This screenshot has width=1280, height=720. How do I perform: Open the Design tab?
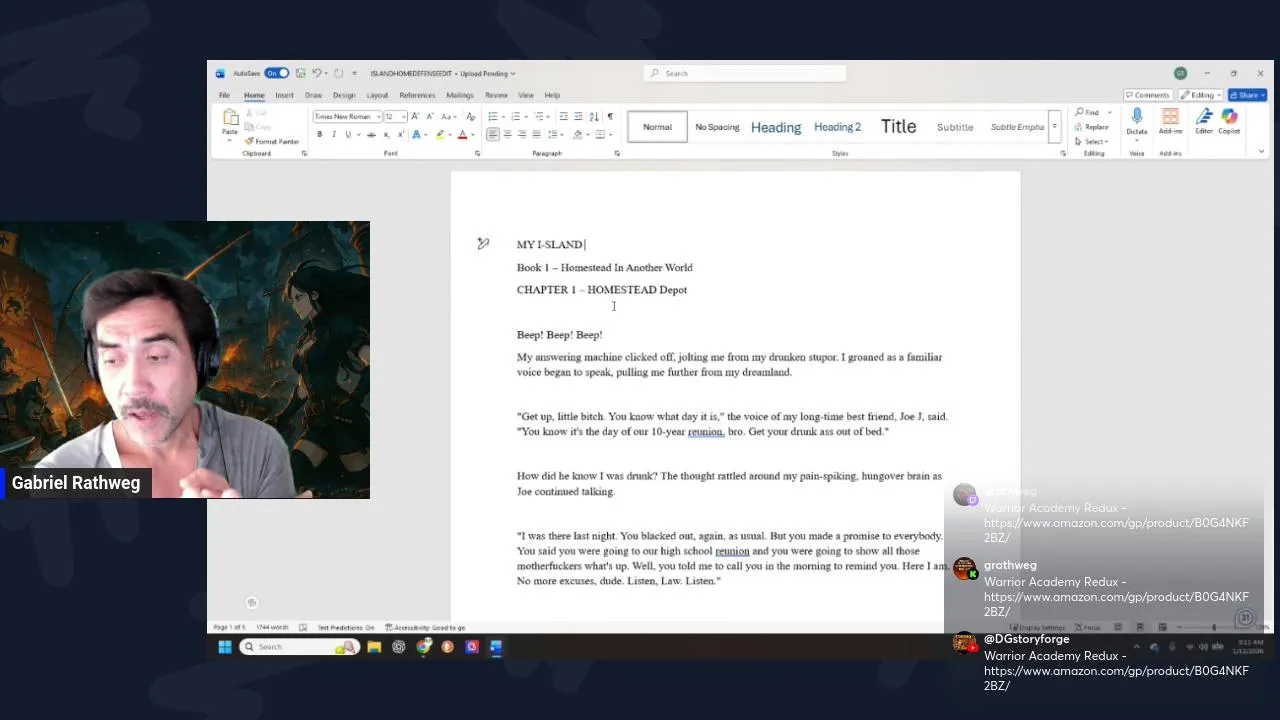pos(344,95)
